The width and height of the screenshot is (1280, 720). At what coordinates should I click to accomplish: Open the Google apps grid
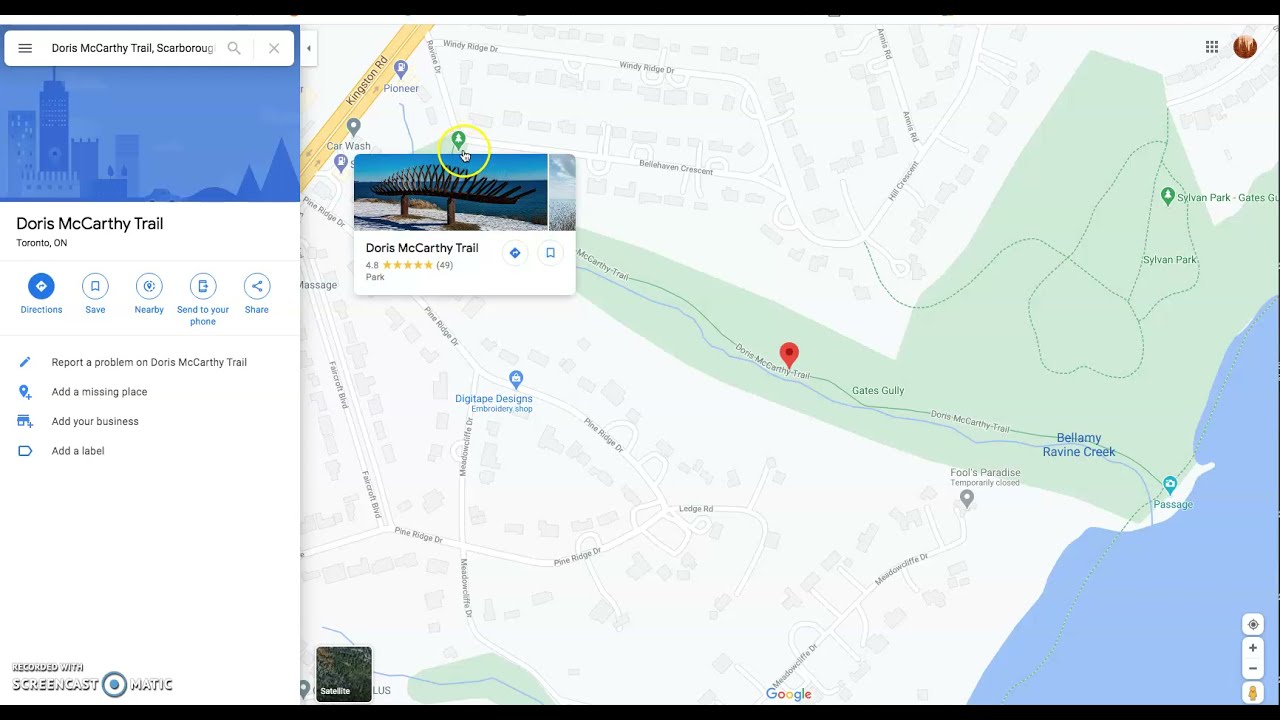[x=1212, y=47]
